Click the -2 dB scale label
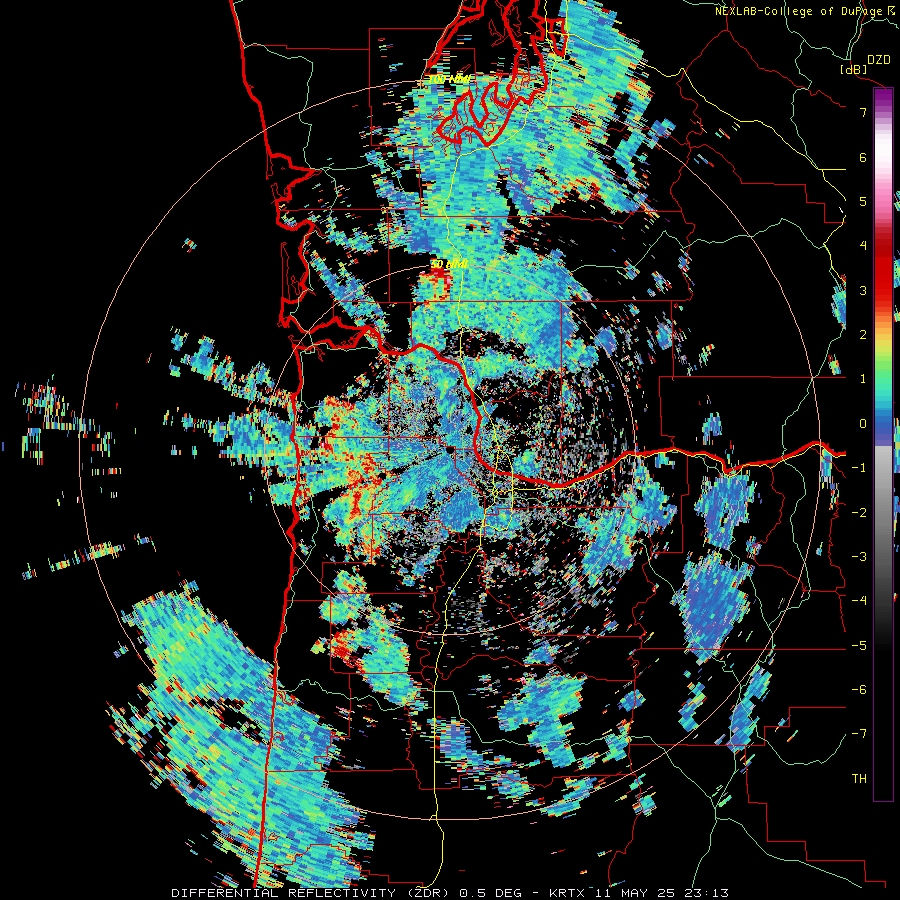The image size is (900, 900). point(859,513)
